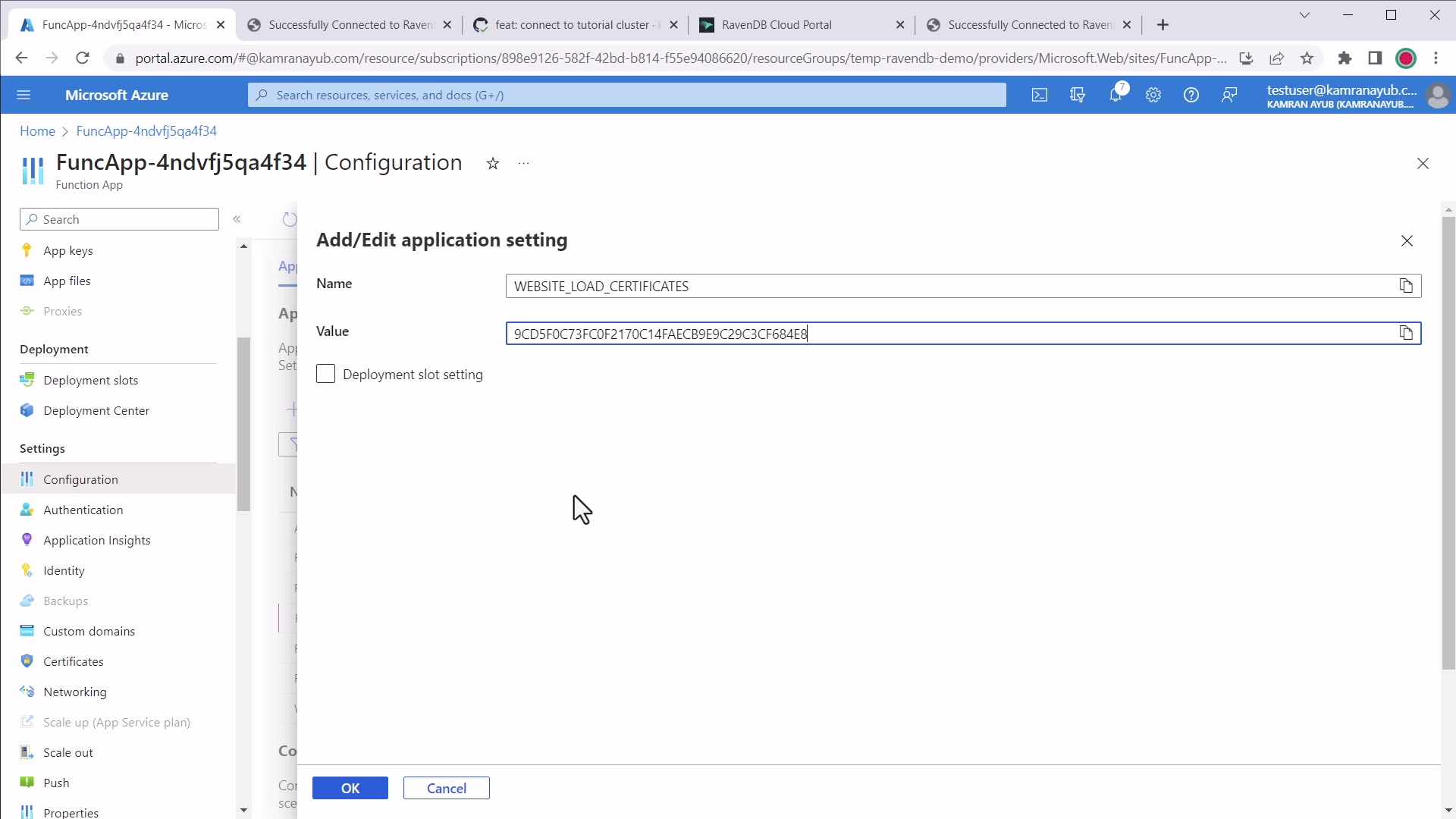Click sidebar scroll down arrow
This screenshot has height=819, width=1456.
[243, 810]
